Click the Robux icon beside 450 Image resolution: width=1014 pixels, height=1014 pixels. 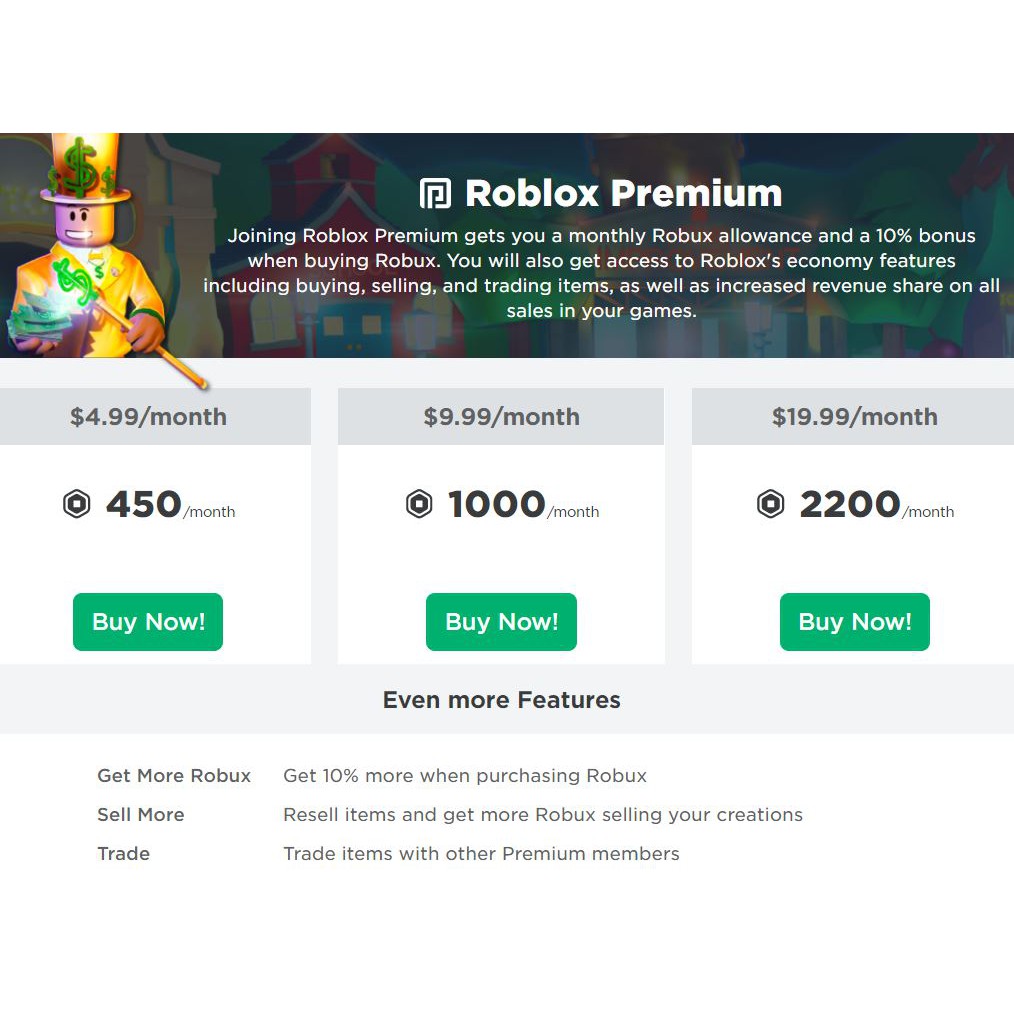pyautogui.click(x=77, y=504)
